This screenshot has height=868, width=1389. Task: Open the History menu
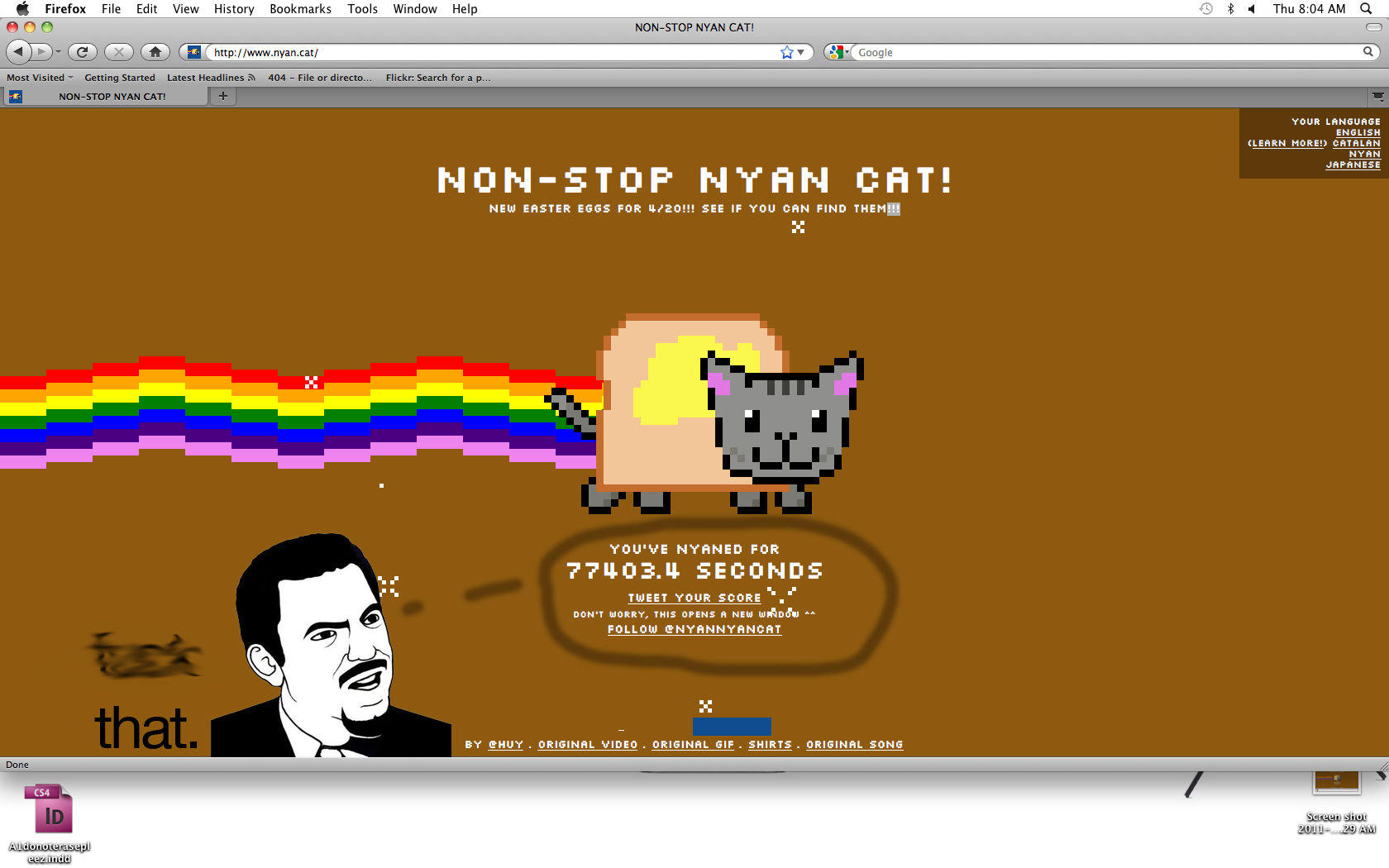(x=234, y=8)
